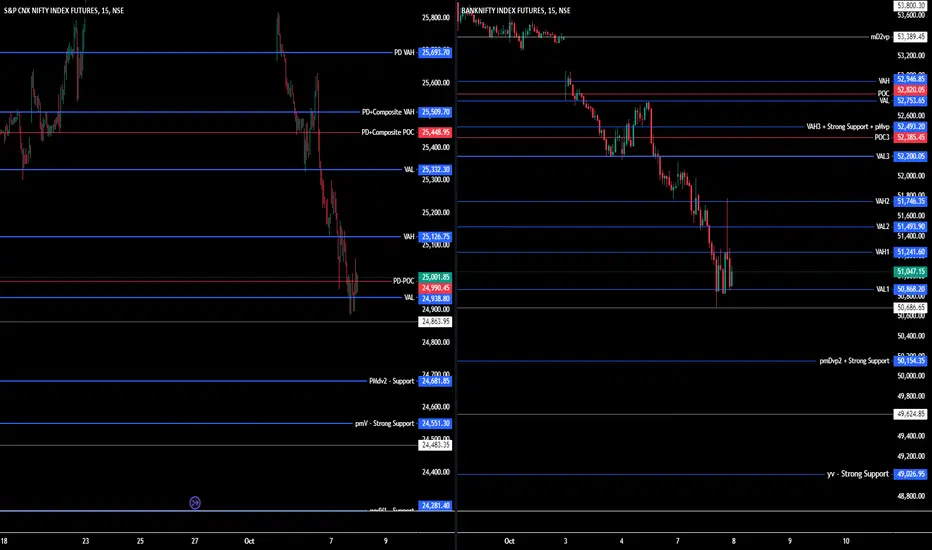Click the white 24,863.95 price tag
The width and height of the screenshot is (932, 550).
[435, 322]
